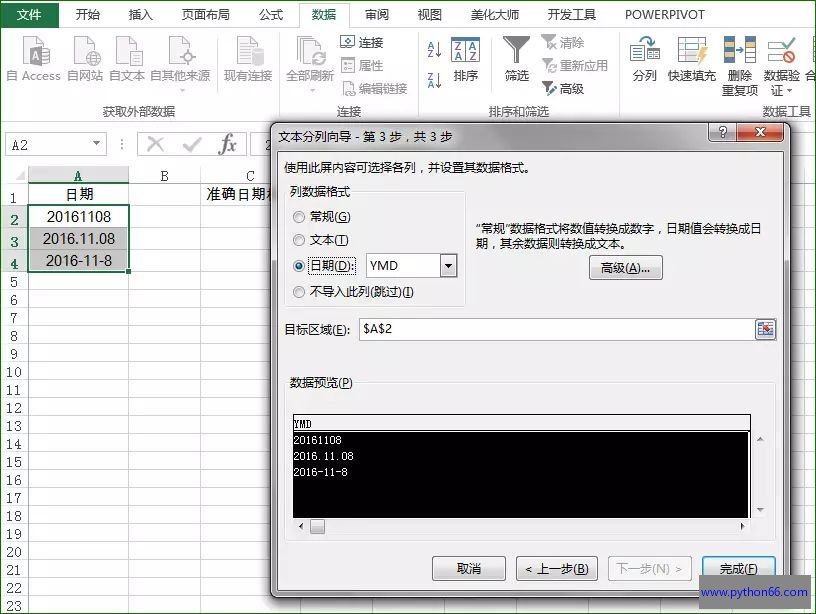
Task: Switch to the 公式 ribbon tab
Action: 270,15
